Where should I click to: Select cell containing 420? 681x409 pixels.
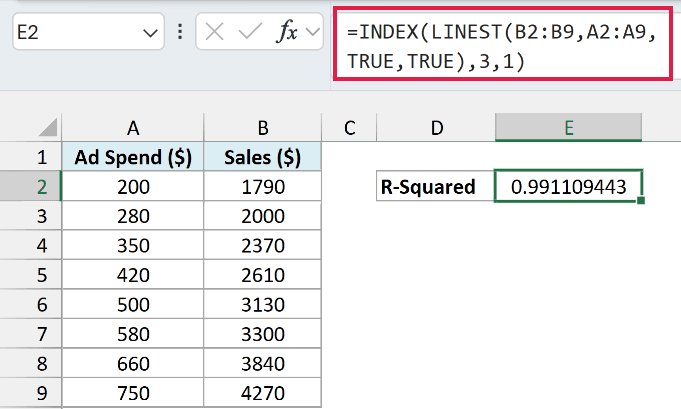pyautogui.click(x=133, y=275)
